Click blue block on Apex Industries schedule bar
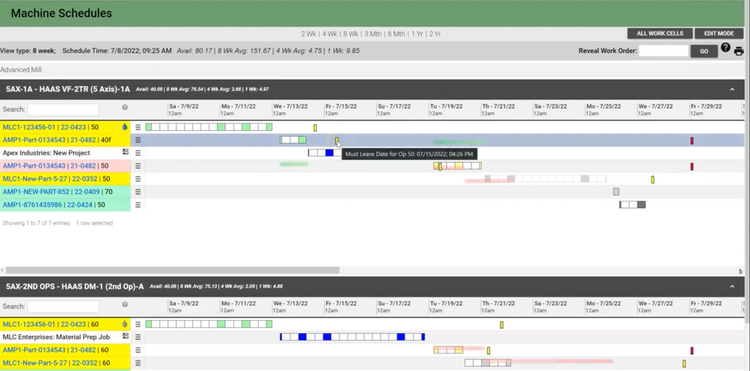The image size is (750, 371). pyautogui.click(x=329, y=153)
